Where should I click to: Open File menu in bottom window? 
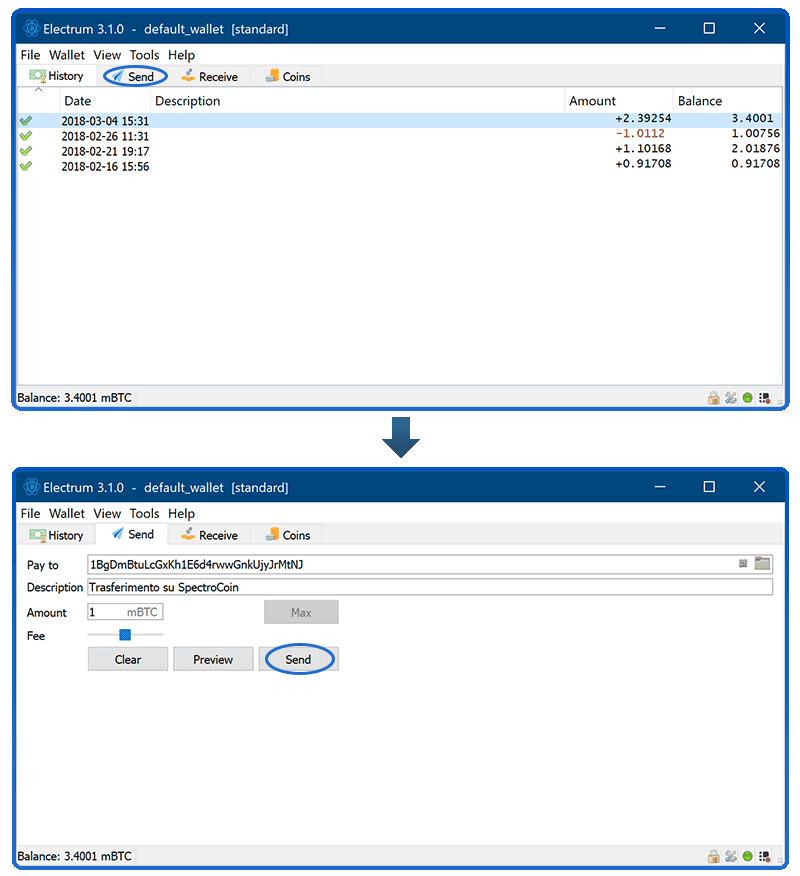coord(30,513)
